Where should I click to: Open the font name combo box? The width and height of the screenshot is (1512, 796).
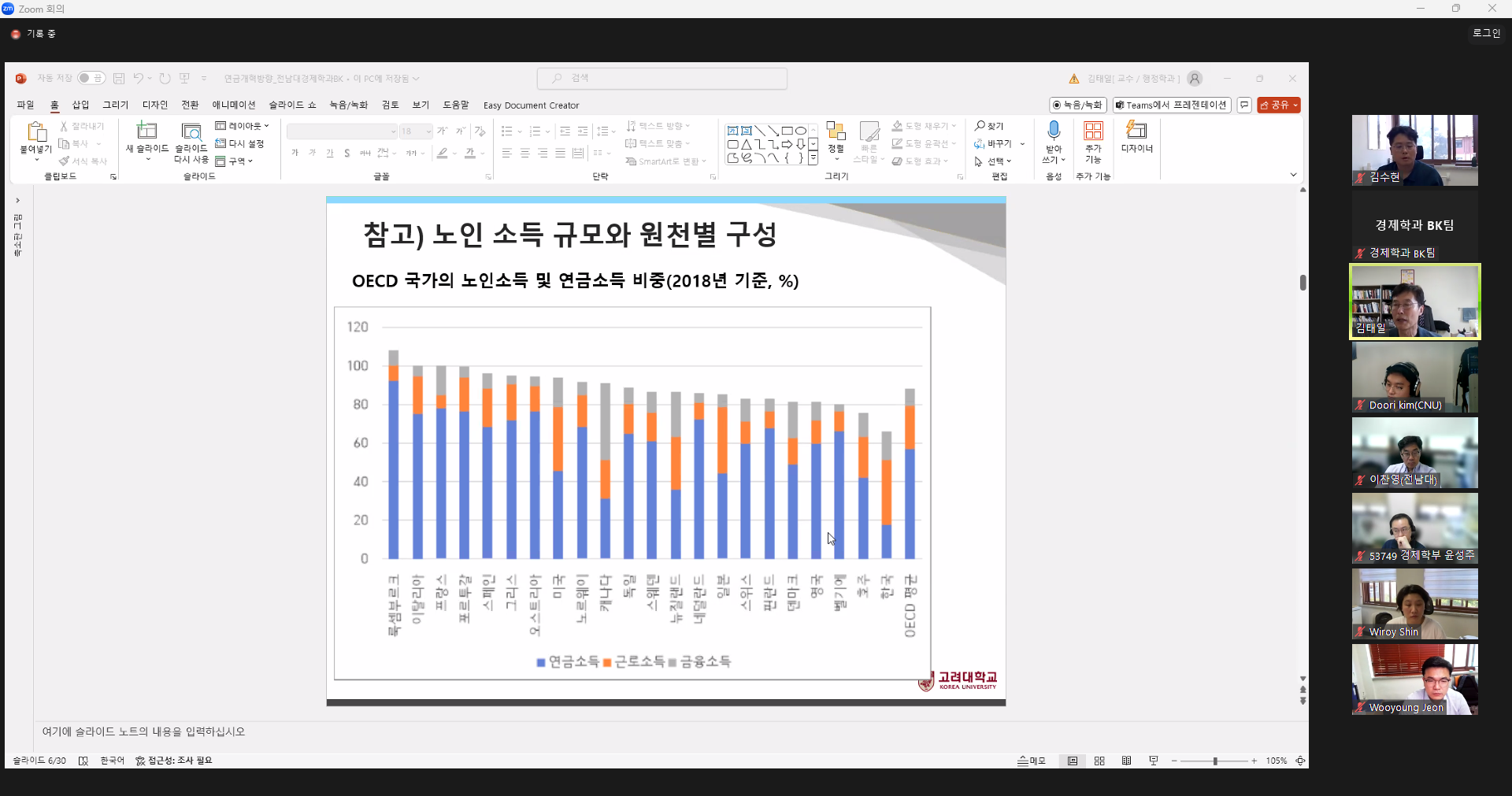(x=342, y=131)
